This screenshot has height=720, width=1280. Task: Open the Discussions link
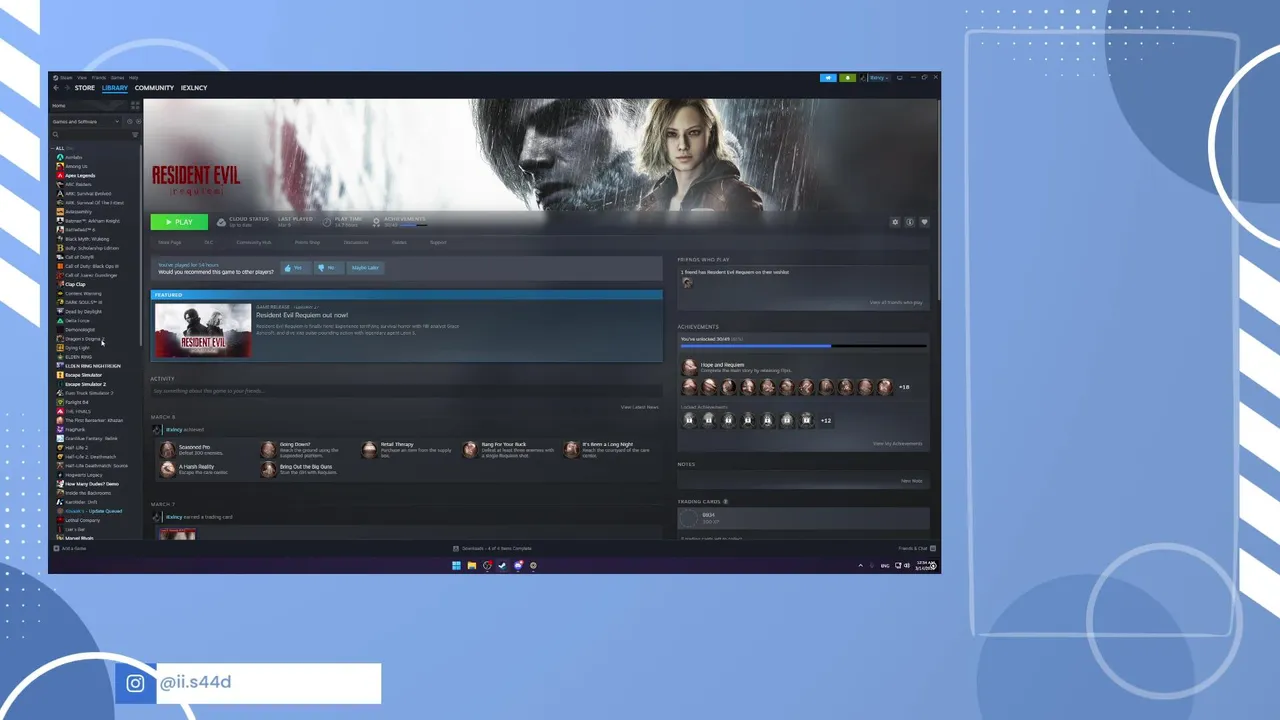pos(356,242)
